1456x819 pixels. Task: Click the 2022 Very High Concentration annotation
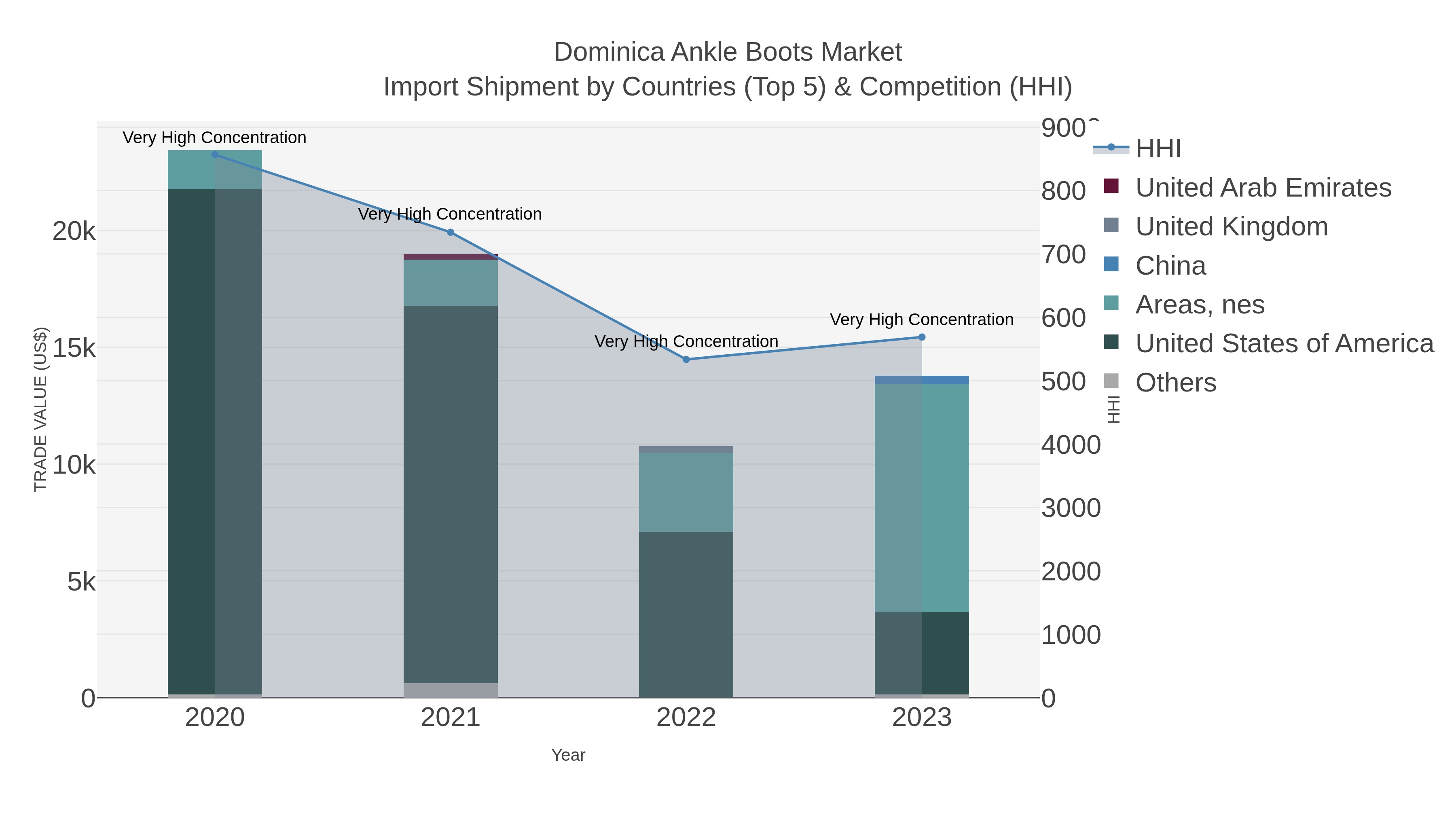click(x=687, y=341)
